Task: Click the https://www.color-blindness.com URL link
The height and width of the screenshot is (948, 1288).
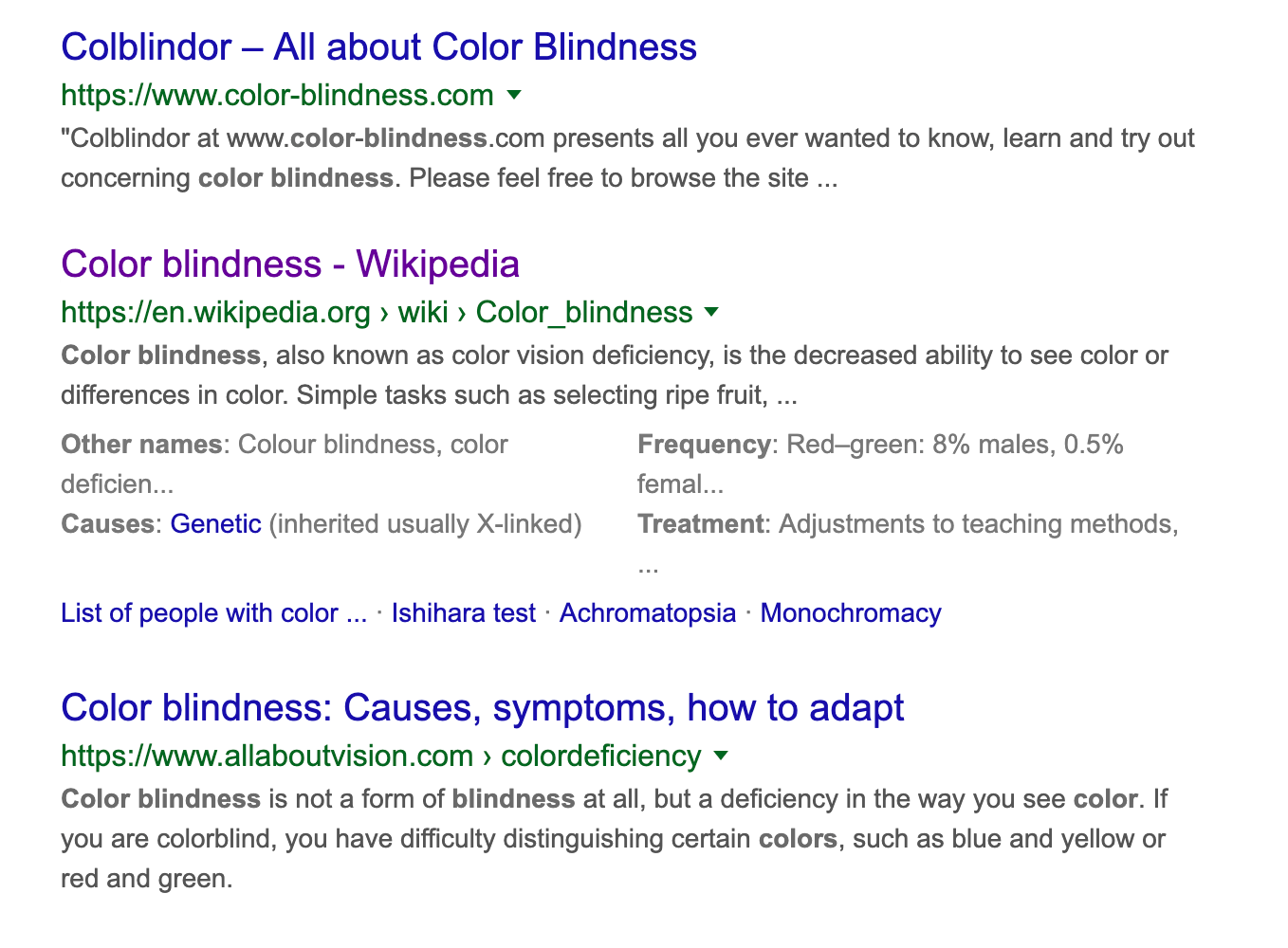Action: point(276,95)
